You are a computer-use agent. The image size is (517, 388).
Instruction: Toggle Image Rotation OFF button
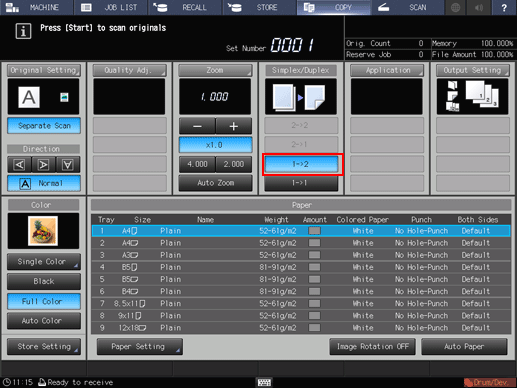[x=373, y=347]
